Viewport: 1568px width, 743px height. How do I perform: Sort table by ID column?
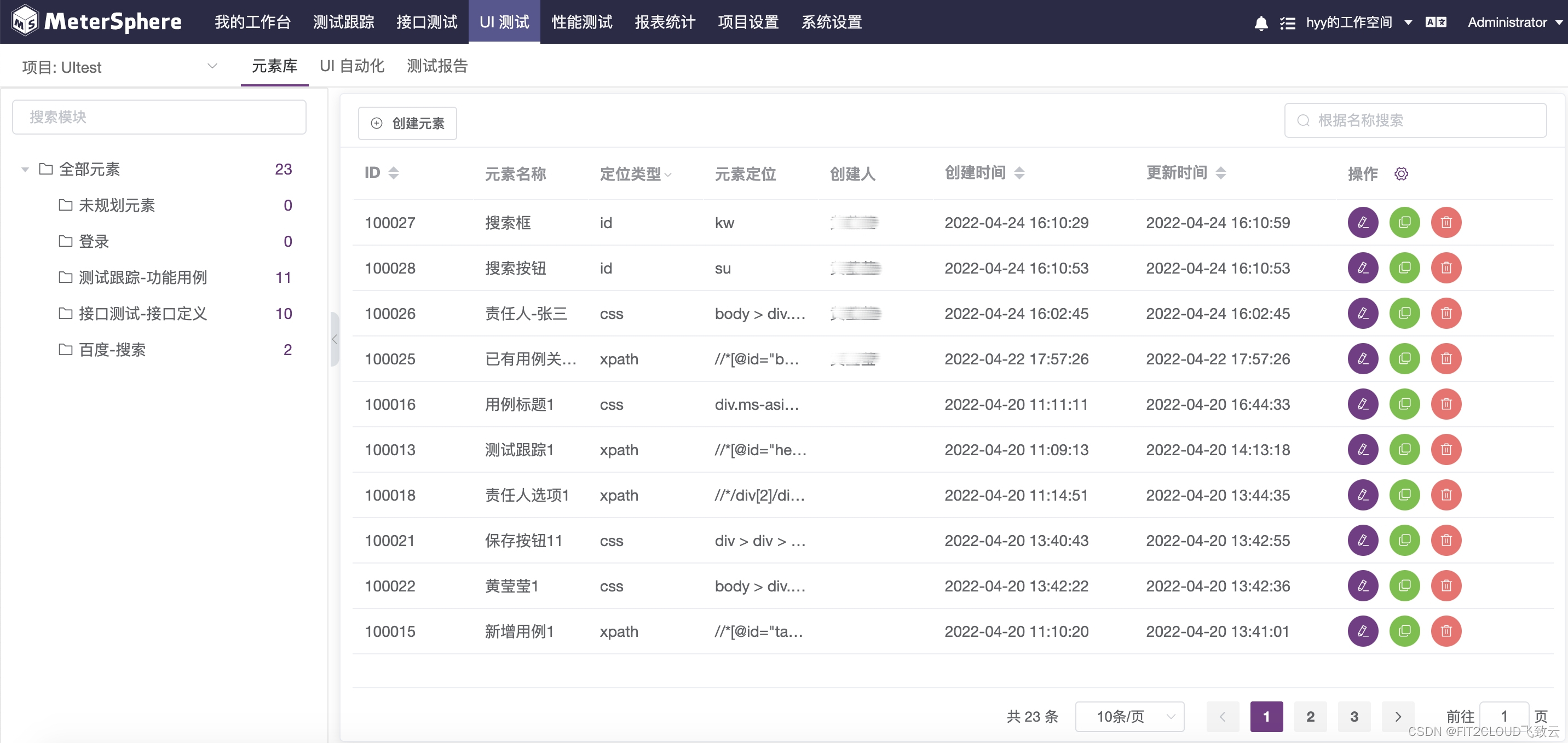point(393,173)
